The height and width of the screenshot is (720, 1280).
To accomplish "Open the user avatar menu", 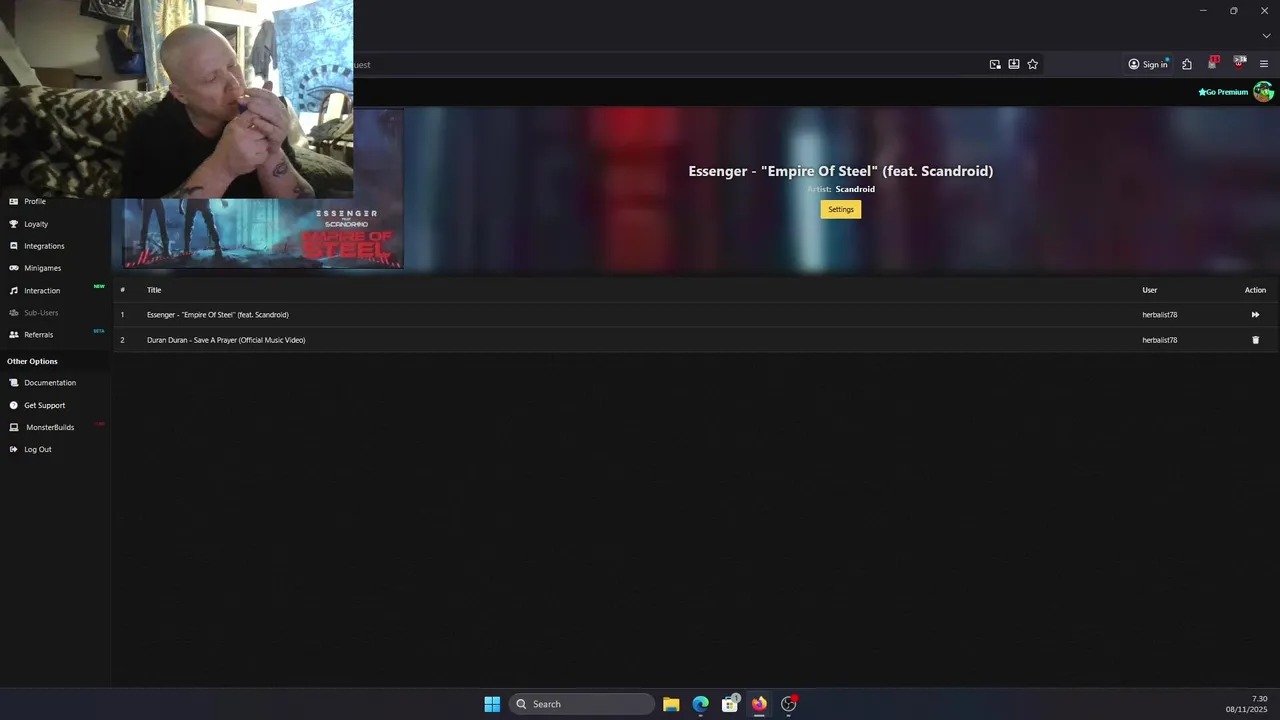I will [1264, 92].
